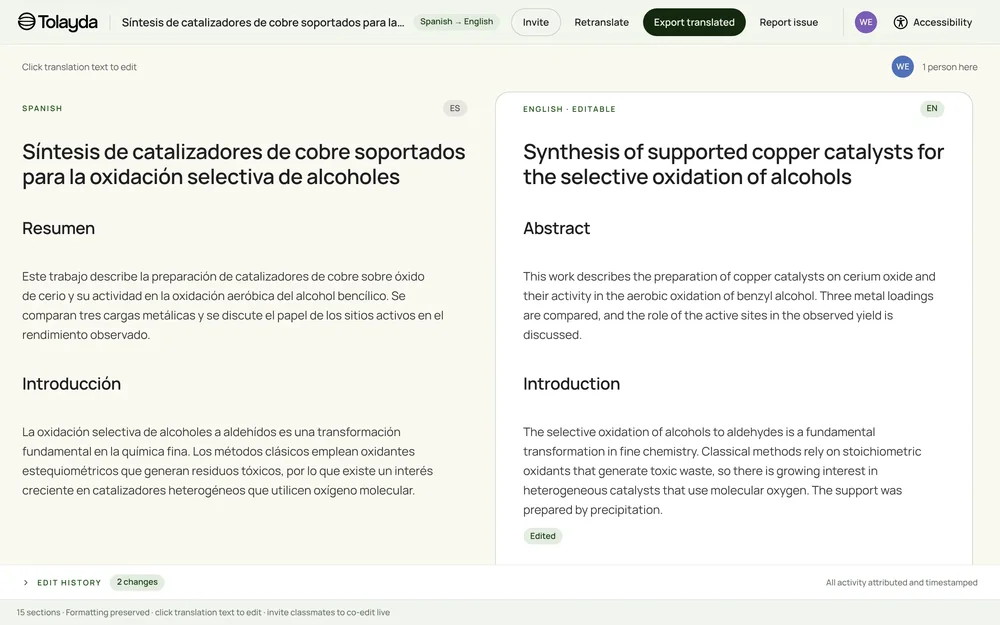Edit the English abstract paragraph 'This work describes'
Viewport: 1000px width, 625px height.
pyautogui.click(x=729, y=305)
